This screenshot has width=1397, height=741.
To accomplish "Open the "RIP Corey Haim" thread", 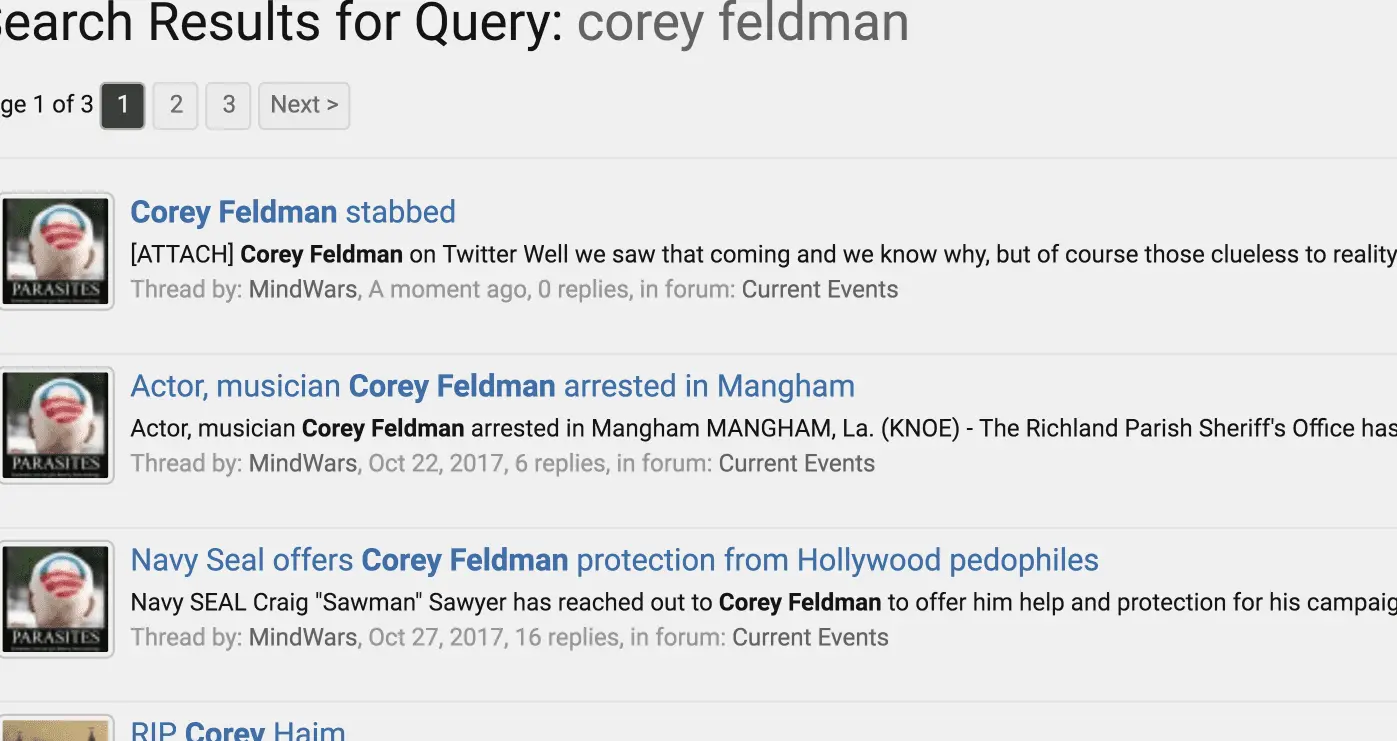I will pyautogui.click(x=238, y=730).
